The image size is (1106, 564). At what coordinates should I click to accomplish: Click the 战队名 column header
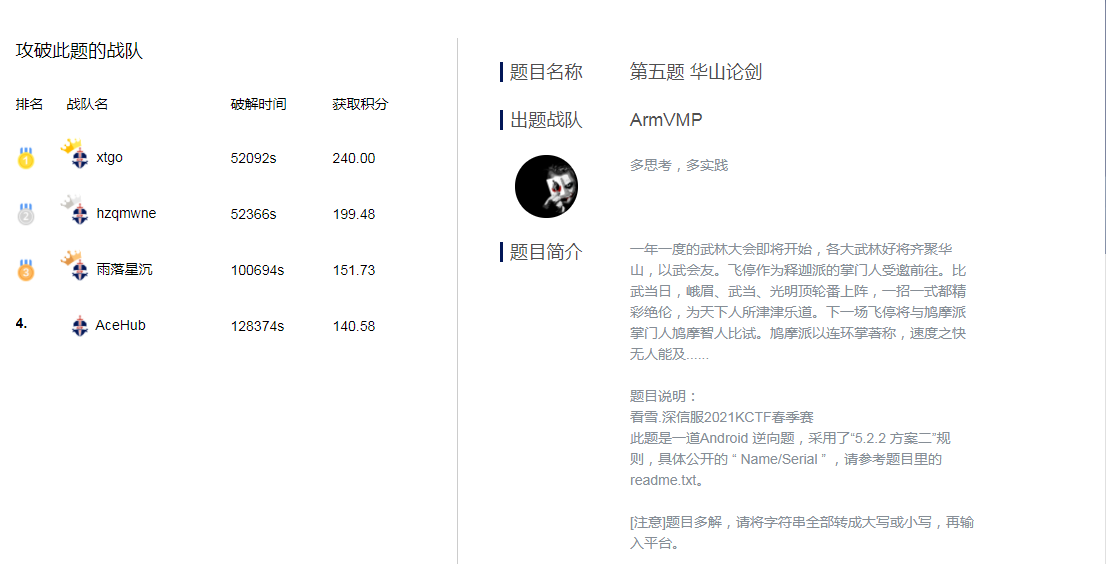pyautogui.click(x=87, y=104)
